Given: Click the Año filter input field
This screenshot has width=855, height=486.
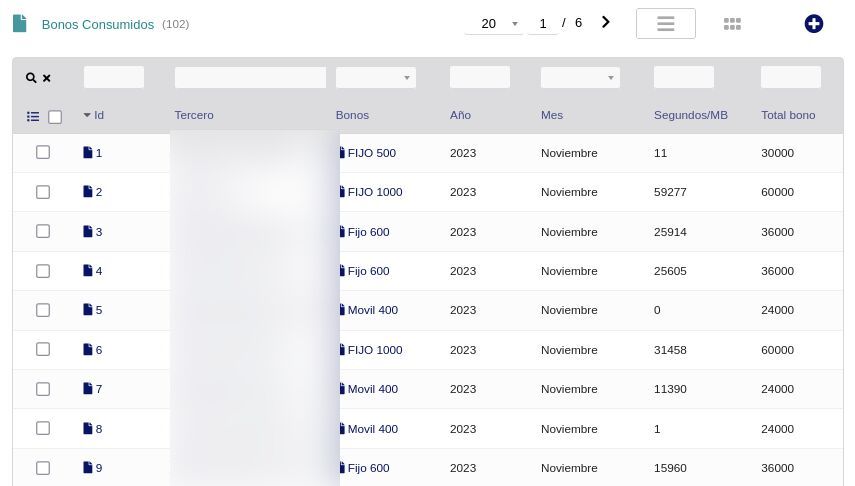Looking at the screenshot, I should click(x=480, y=77).
